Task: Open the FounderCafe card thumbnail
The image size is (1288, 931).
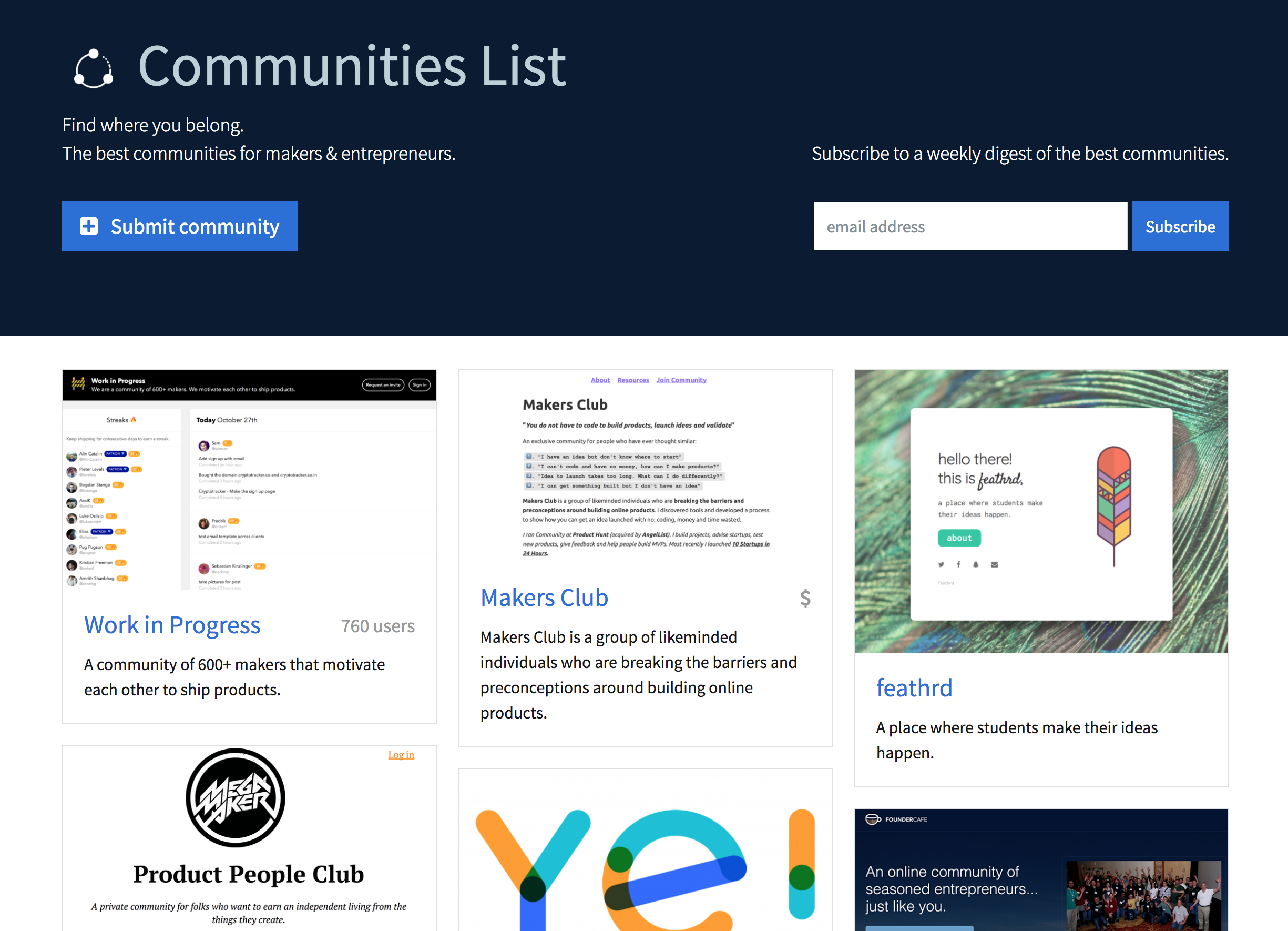Action: [x=1041, y=870]
